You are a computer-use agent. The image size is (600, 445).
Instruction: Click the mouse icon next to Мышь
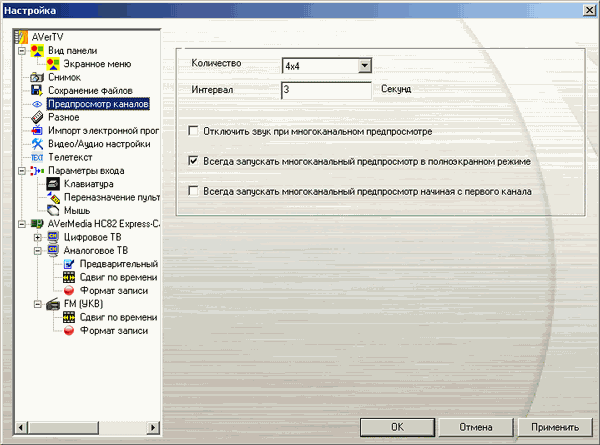coord(54,211)
